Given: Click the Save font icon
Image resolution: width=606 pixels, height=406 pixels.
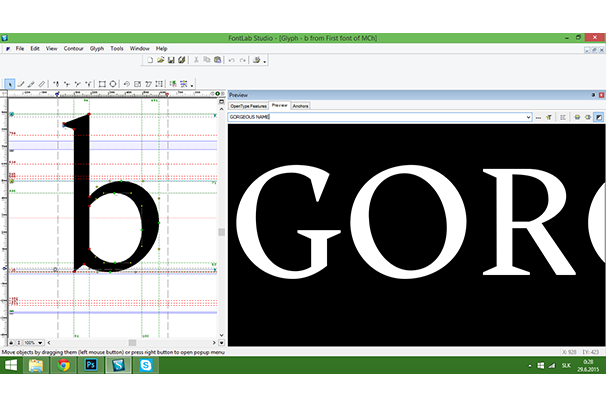Looking at the screenshot, I should (171, 60).
